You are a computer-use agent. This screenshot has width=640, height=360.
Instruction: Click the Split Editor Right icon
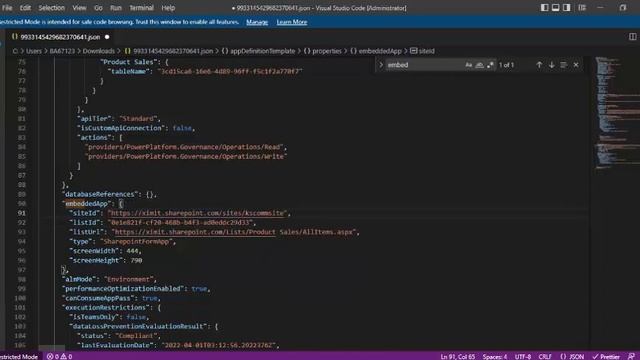click(x=632, y=37)
